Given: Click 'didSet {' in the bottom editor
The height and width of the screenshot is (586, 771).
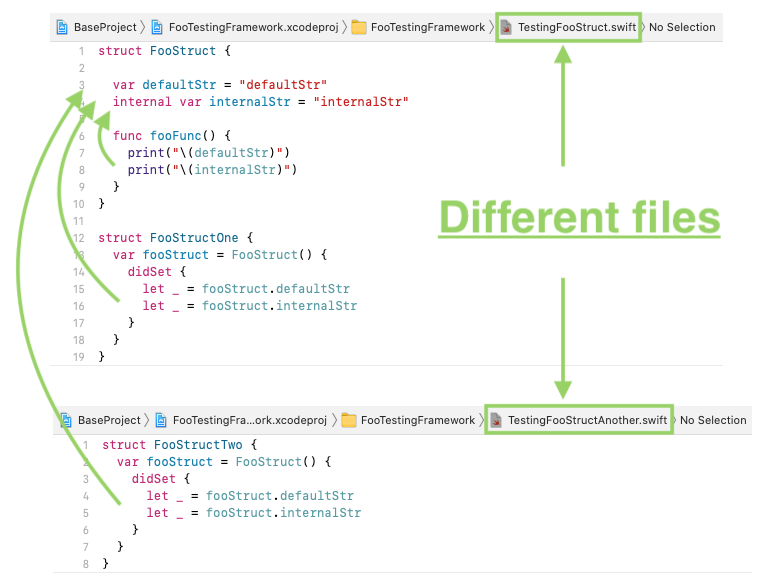Looking at the screenshot, I should [x=161, y=479].
